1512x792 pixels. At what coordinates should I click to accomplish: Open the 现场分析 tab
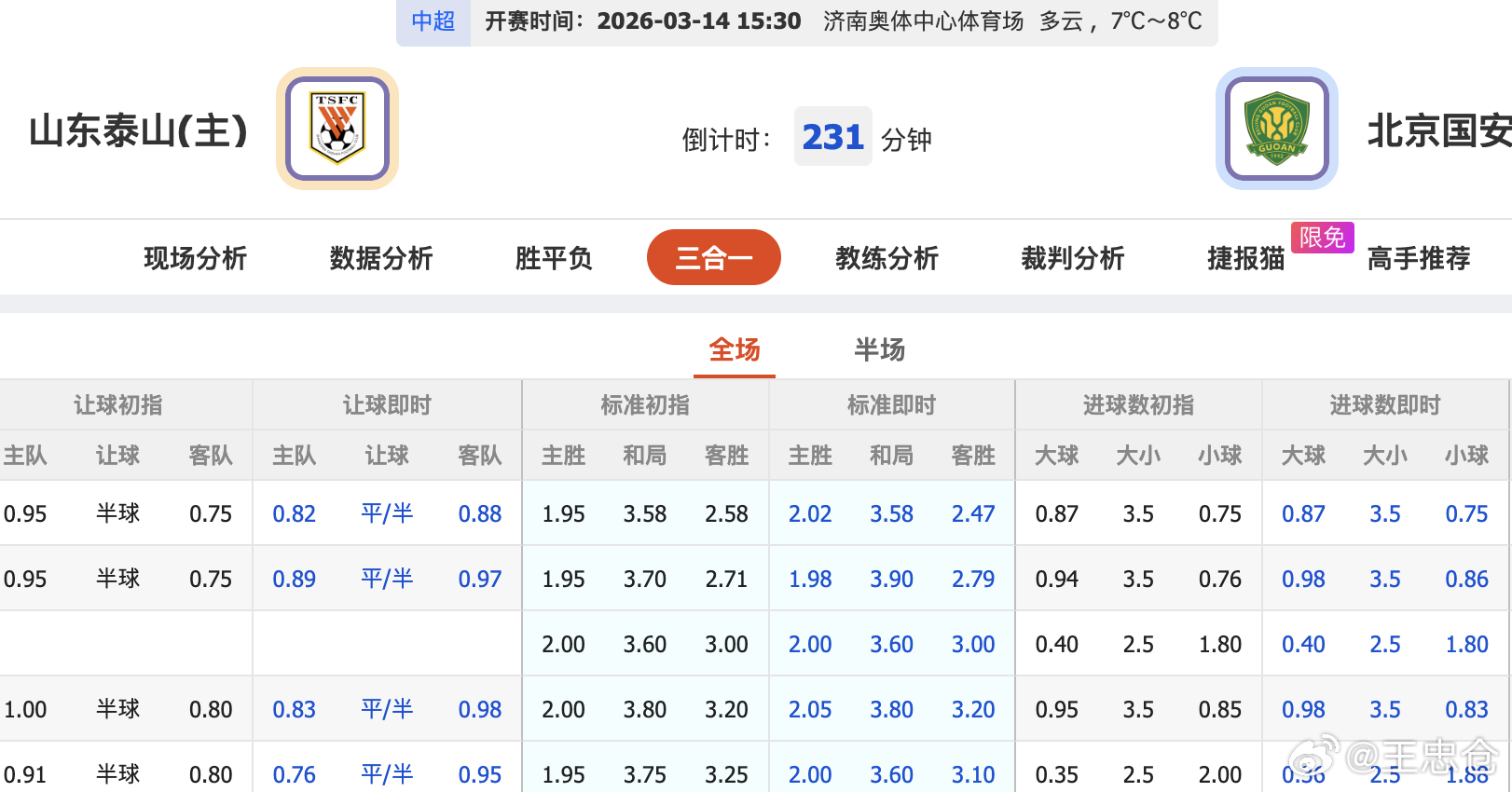pos(195,258)
